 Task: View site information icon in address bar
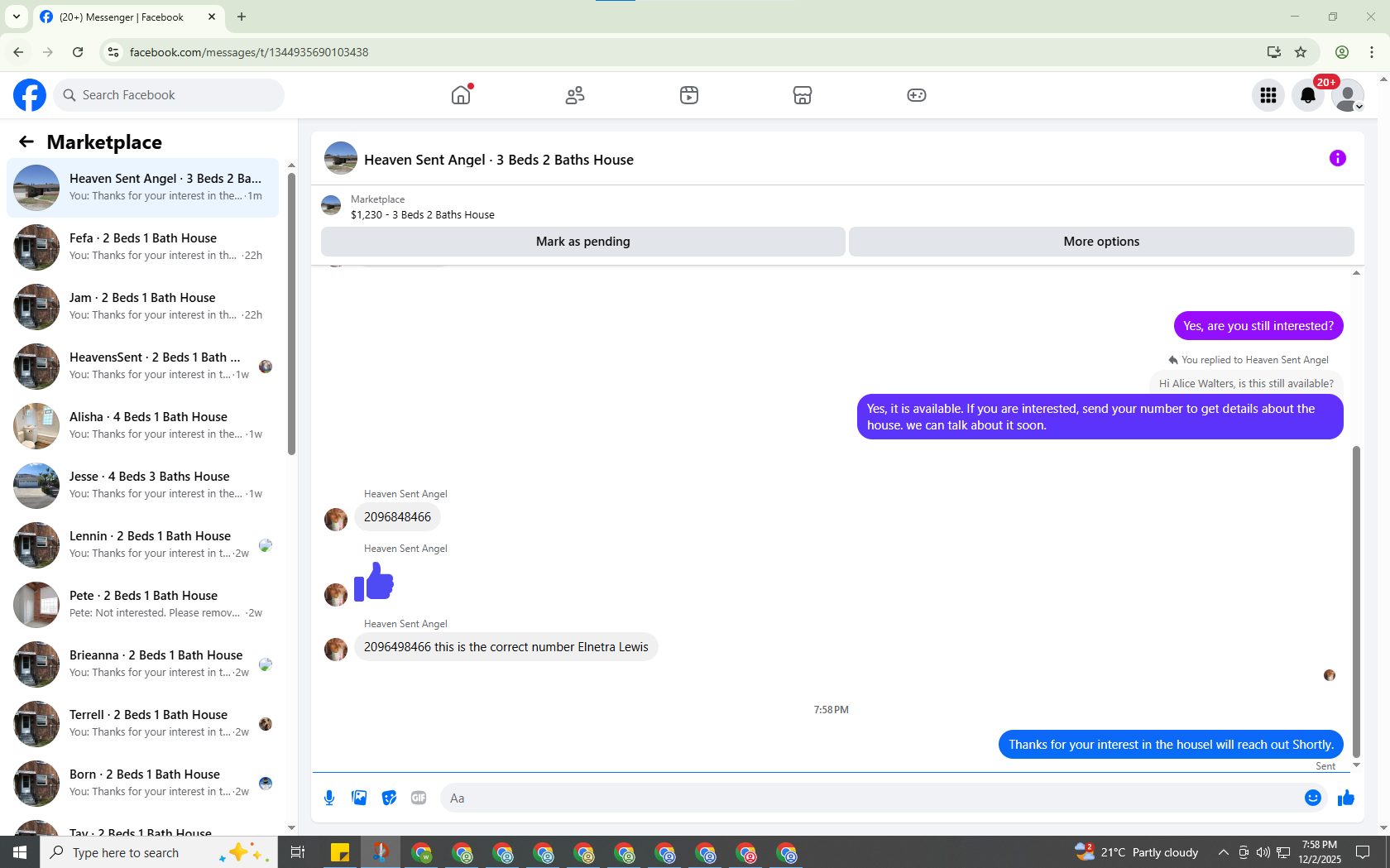pos(113,52)
